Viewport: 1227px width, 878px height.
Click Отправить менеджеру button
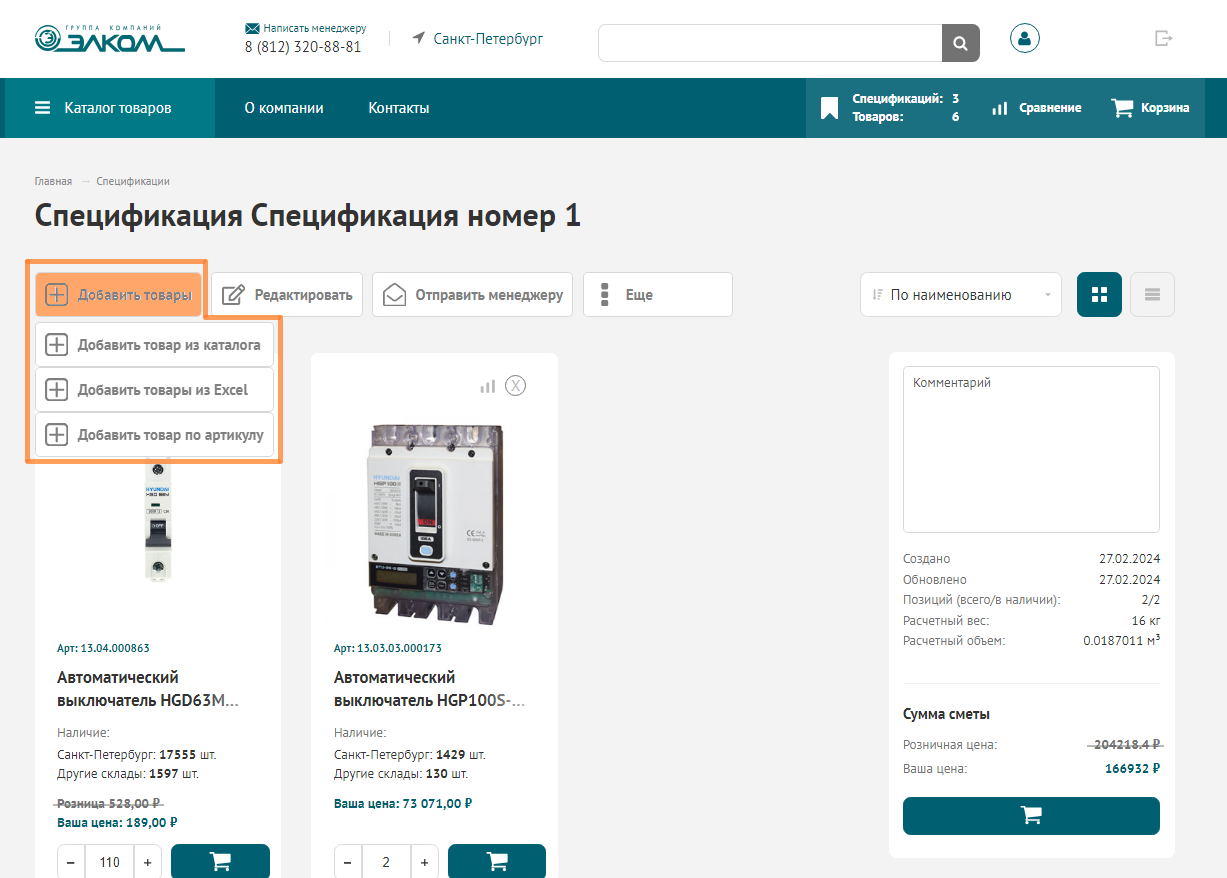[472, 295]
